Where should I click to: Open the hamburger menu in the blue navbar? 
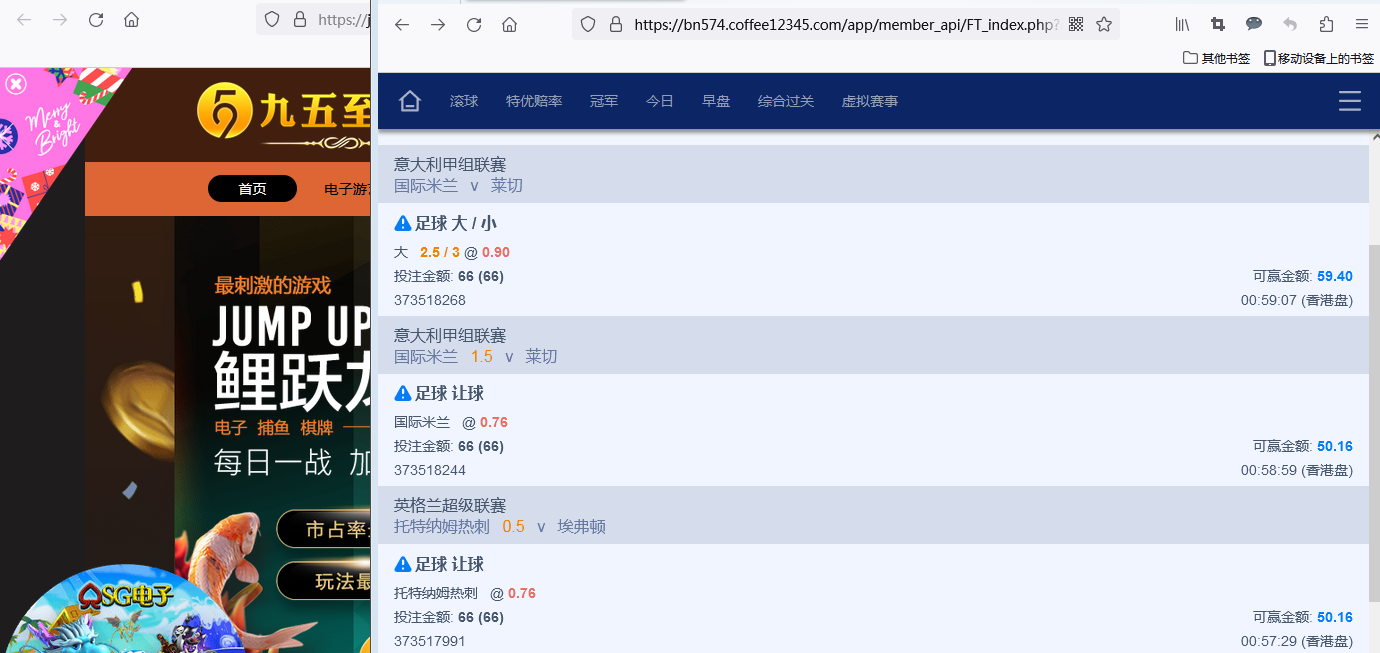click(x=1349, y=101)
